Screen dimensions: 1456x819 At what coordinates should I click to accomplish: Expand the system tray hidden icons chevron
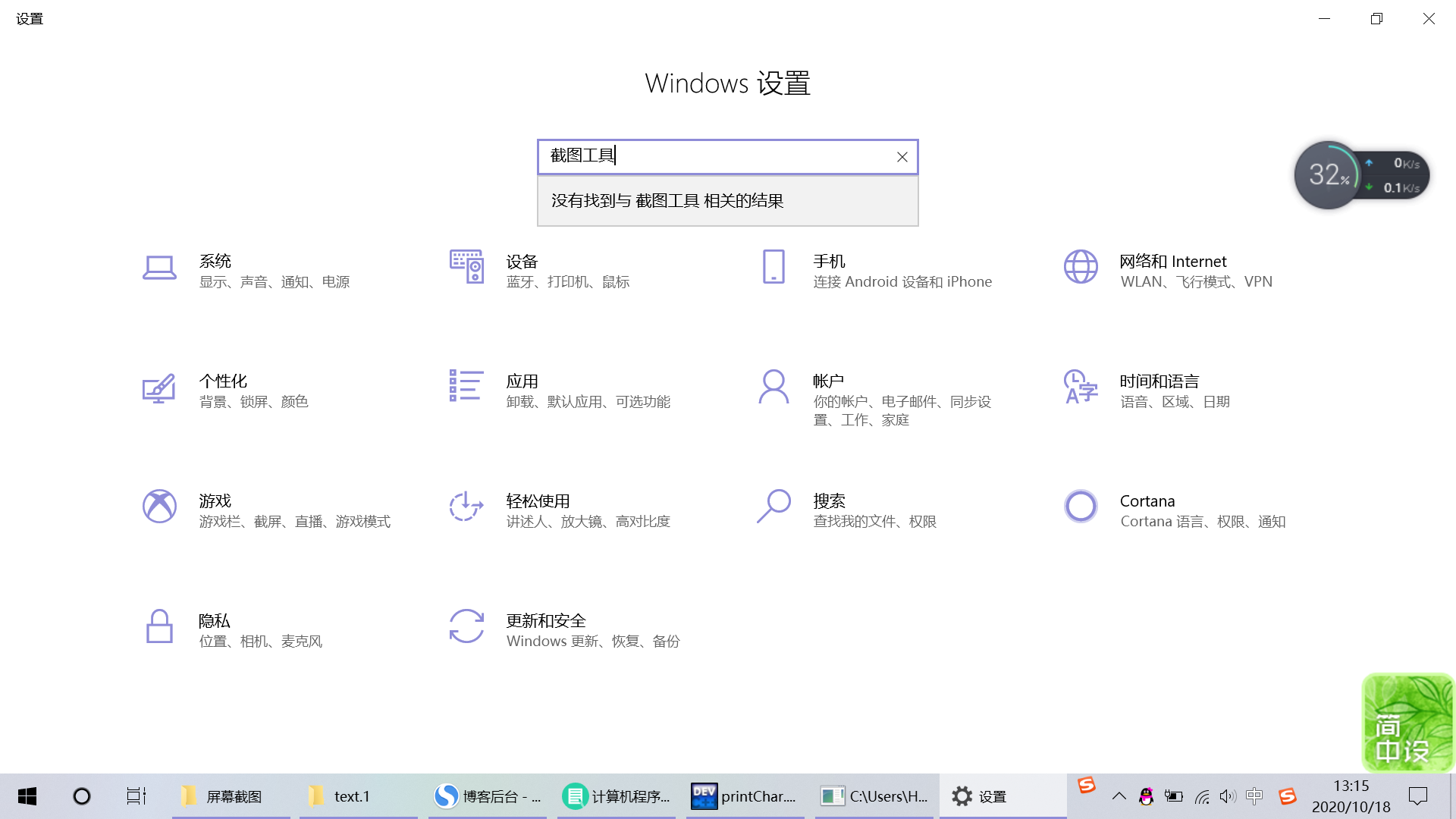pos(1119,796)
